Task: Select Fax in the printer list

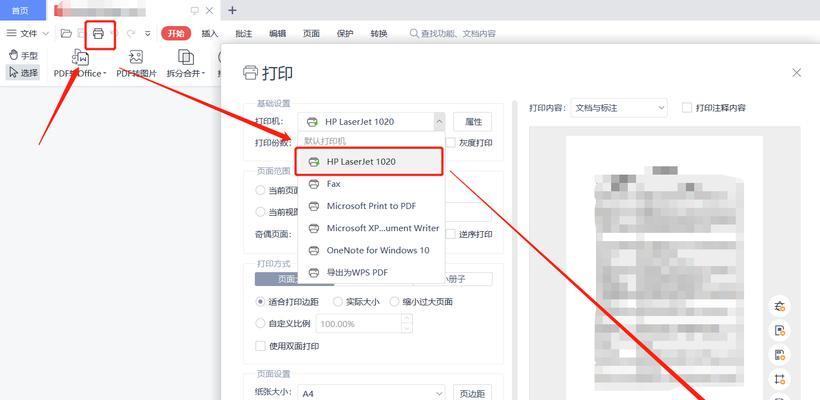Action: pyautogui.click(x=371, y=184)
